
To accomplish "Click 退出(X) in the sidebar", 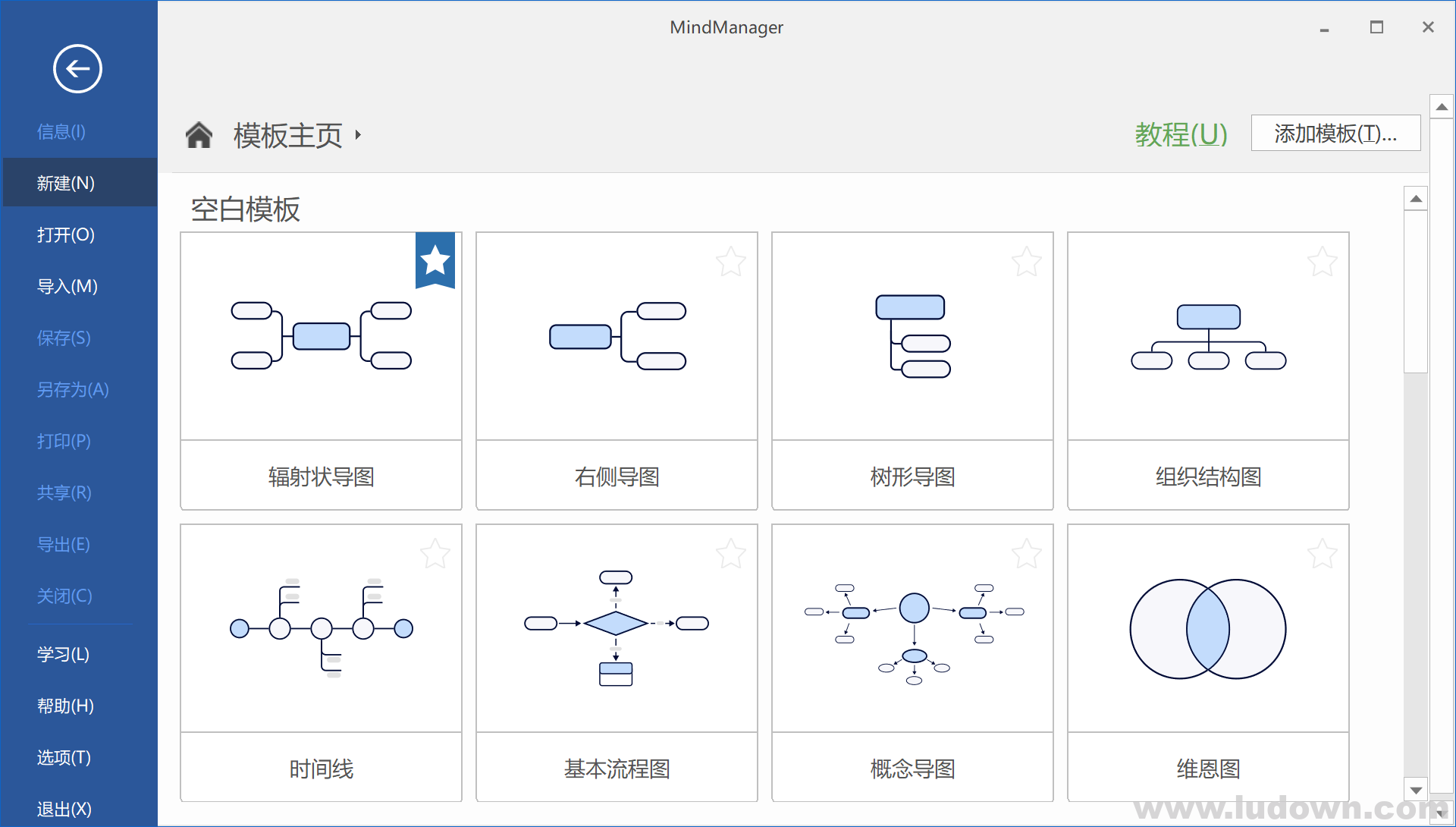I will (64, 809).
